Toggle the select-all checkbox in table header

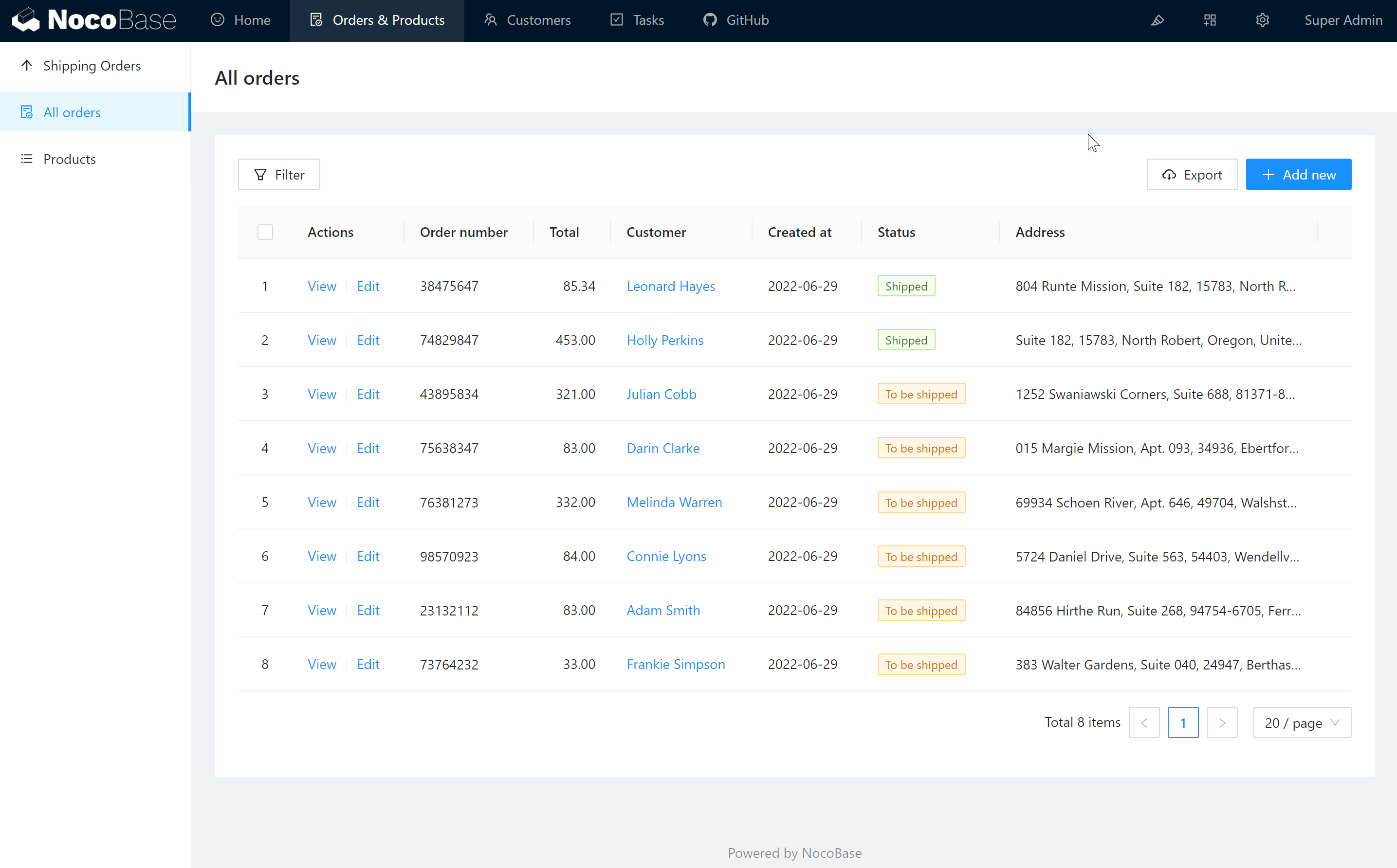(x=265, y=232)
